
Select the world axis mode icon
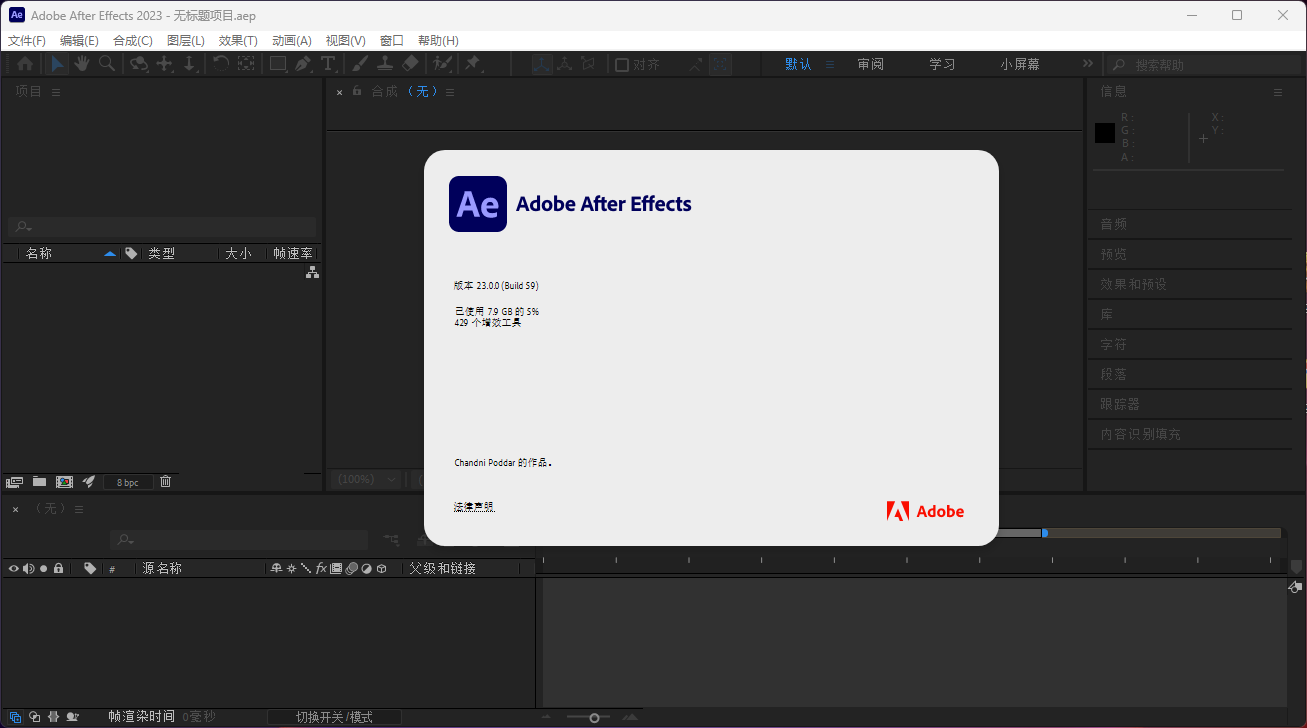565,64
